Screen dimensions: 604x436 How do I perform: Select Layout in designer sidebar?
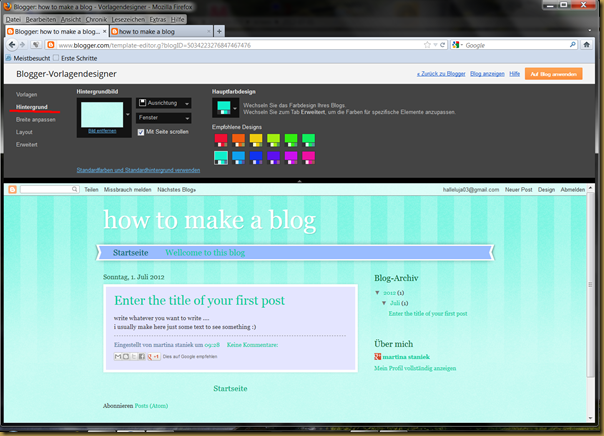click(24, 132)
